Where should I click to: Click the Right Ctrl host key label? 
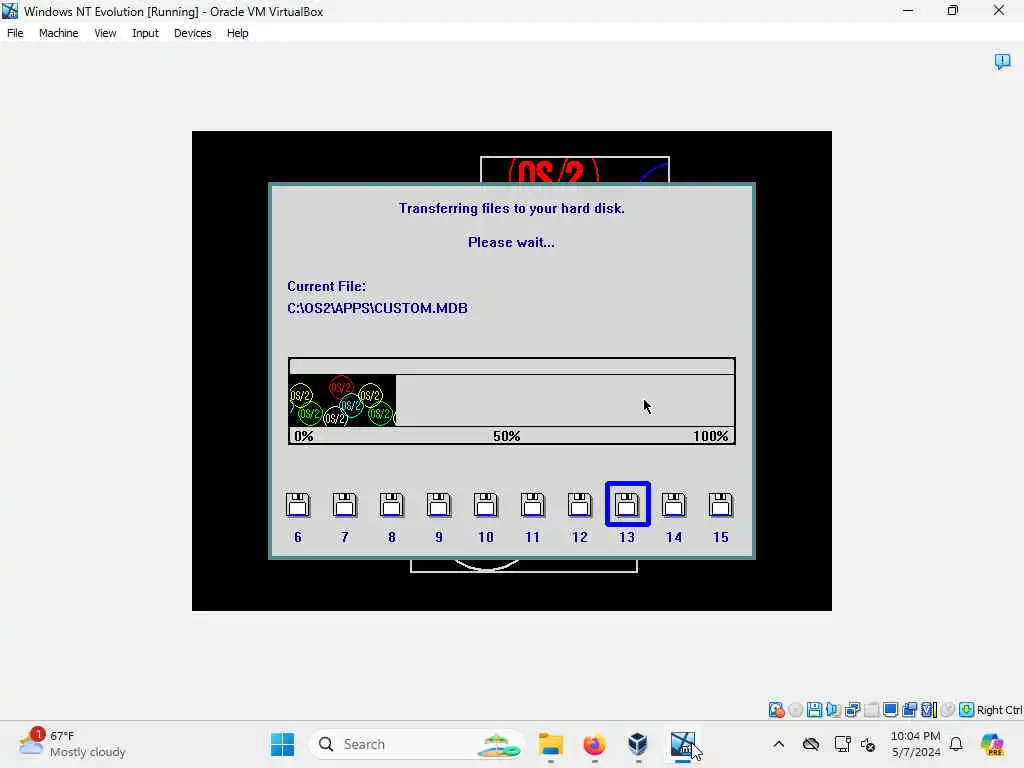click(x=999, y=710)
